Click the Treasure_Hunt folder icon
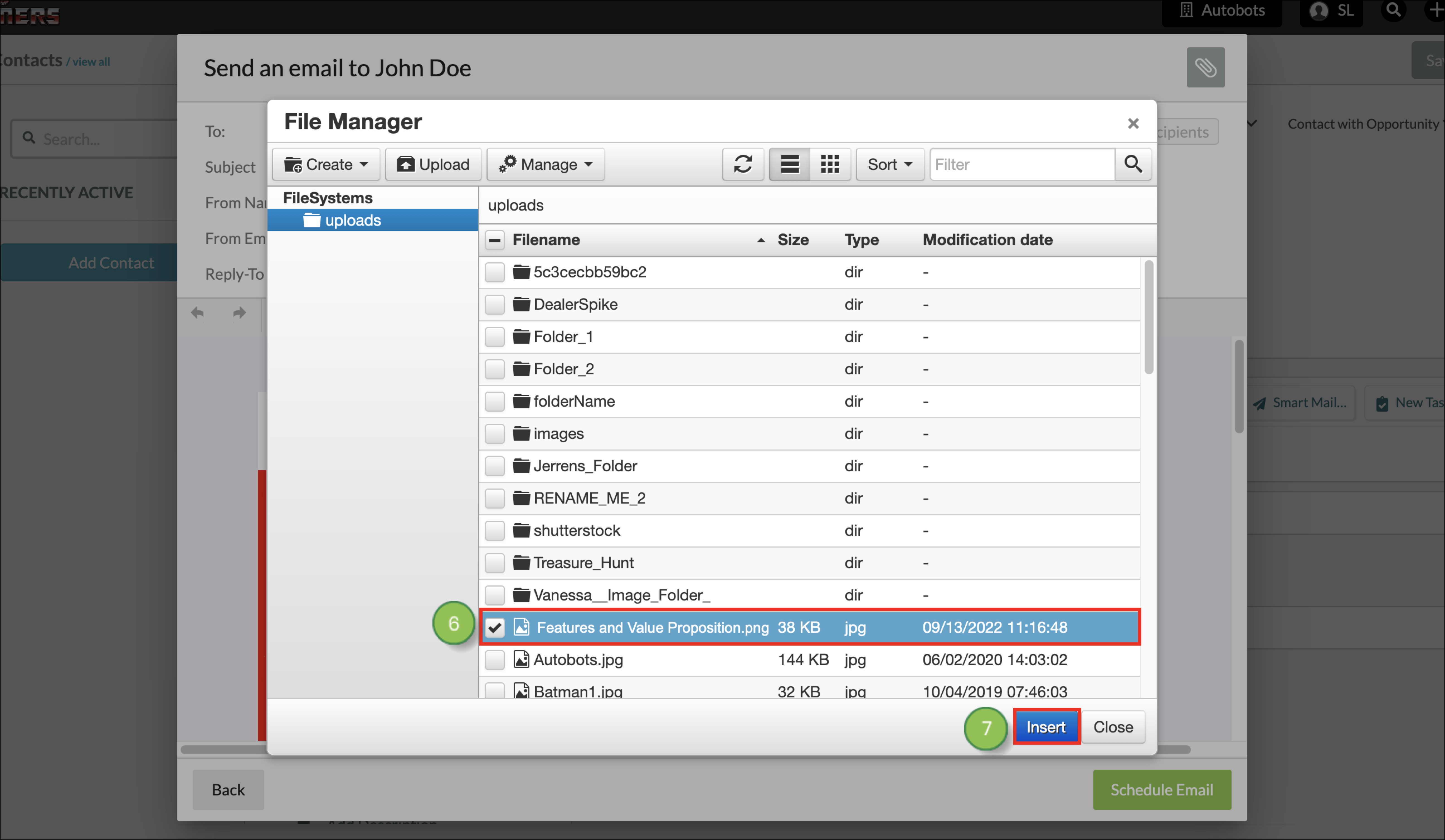This screenshot has width=1445, height=840. (521, 563)
